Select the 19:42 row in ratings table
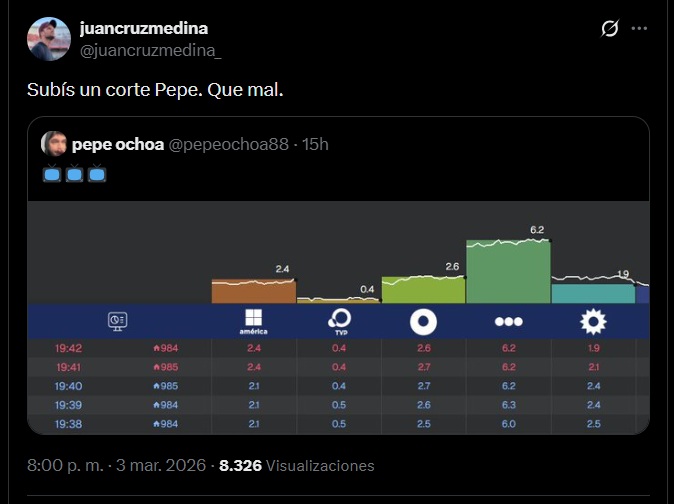 tap(69, 348)
